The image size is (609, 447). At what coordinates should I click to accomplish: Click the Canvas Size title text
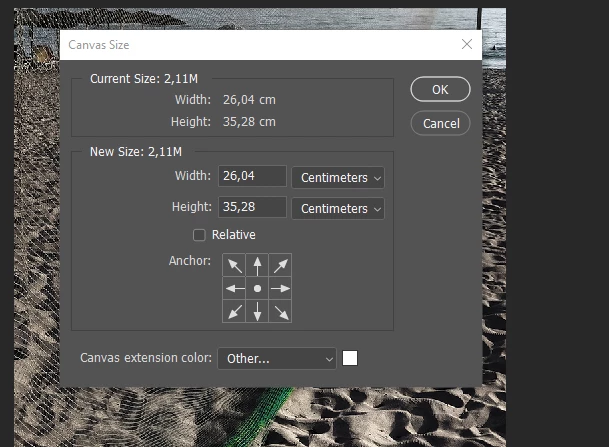pos(99,45)
